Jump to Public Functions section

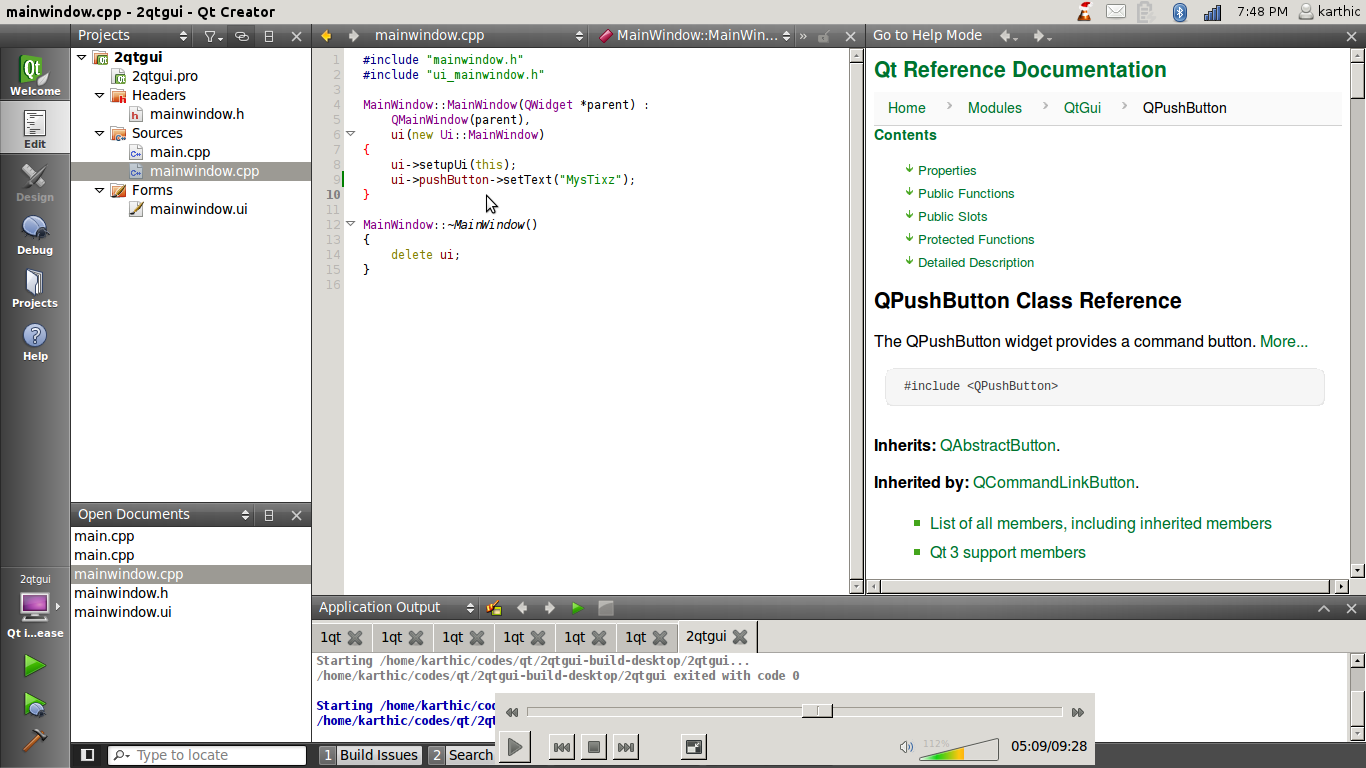(x=966, y=194)
